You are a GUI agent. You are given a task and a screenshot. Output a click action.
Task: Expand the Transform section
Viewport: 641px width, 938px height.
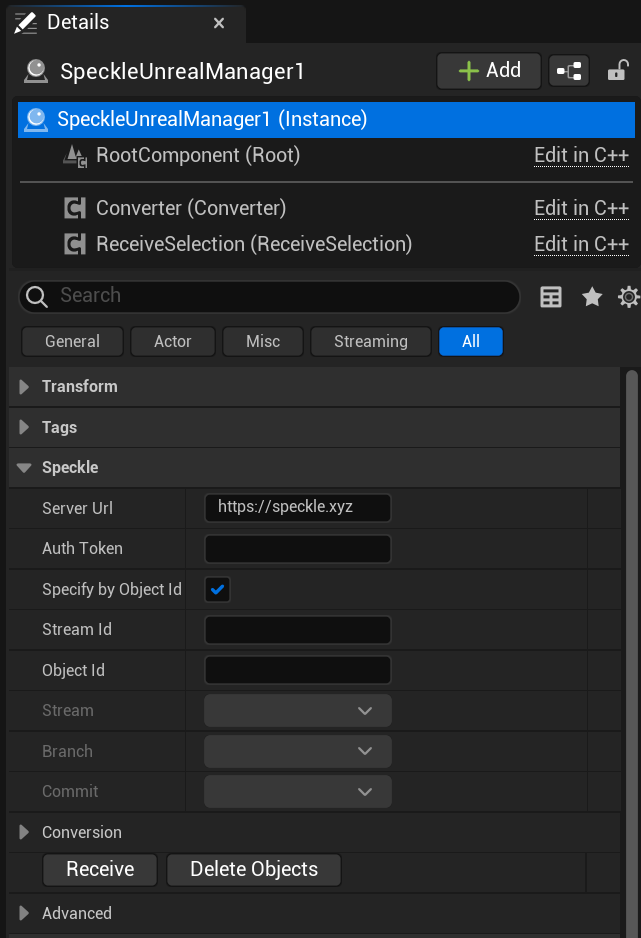pos(24,387)
